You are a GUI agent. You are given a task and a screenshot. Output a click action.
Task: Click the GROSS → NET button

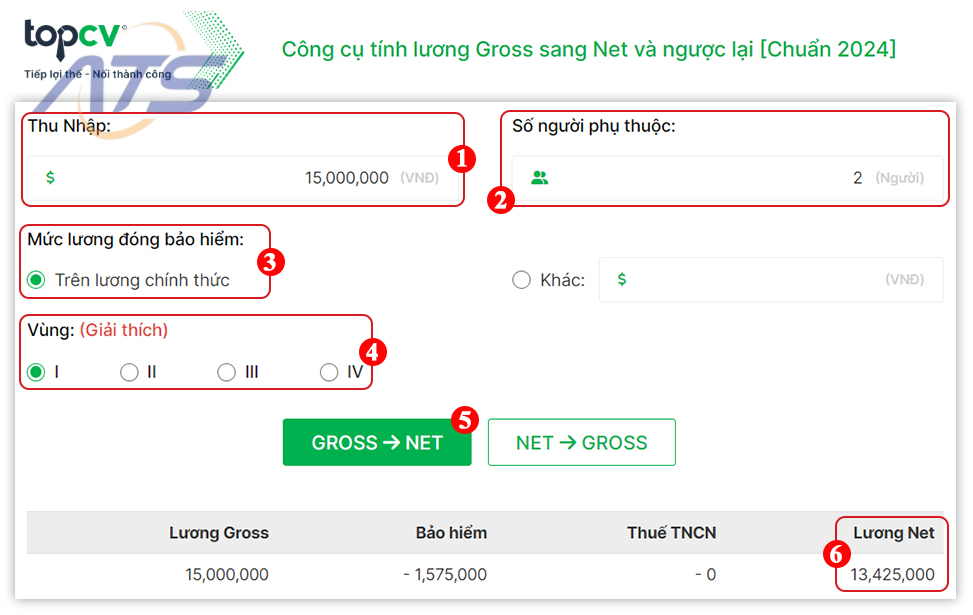pos(377,441)
